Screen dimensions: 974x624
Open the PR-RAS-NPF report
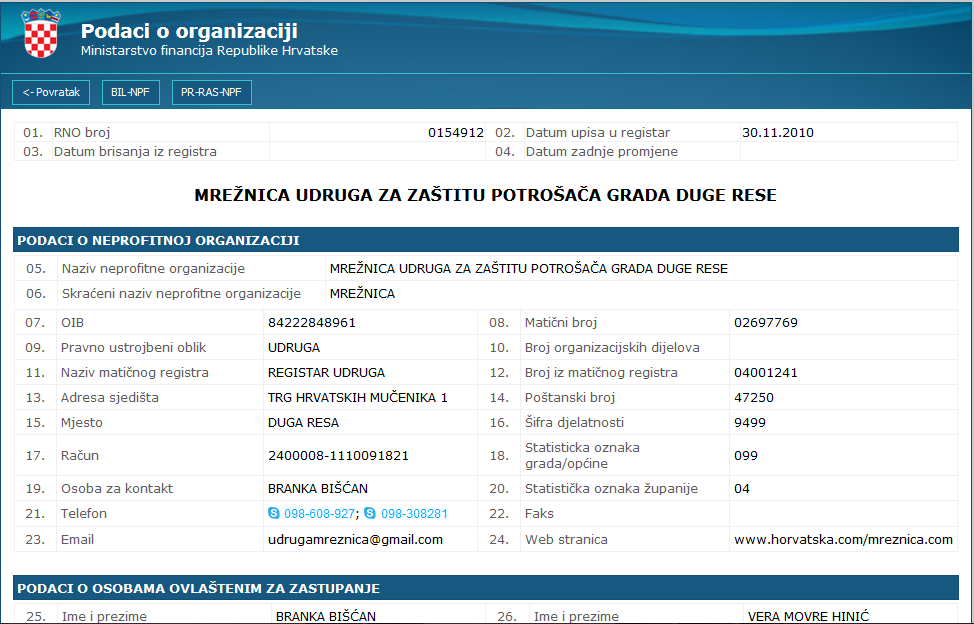(x=211, y=93)
